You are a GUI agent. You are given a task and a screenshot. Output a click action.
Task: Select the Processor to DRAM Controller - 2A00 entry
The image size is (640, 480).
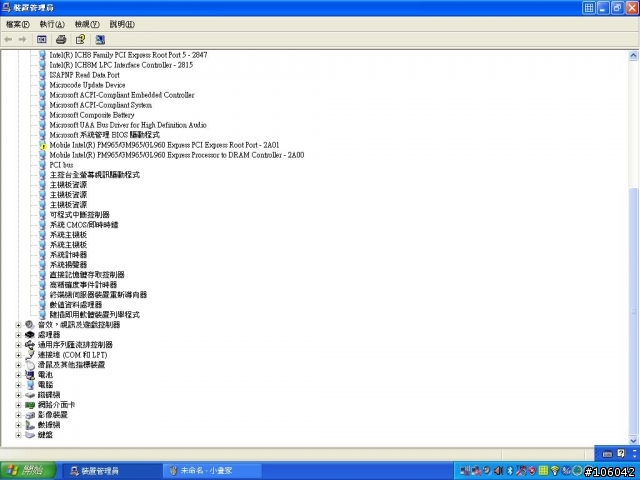[x=177, y=155]
